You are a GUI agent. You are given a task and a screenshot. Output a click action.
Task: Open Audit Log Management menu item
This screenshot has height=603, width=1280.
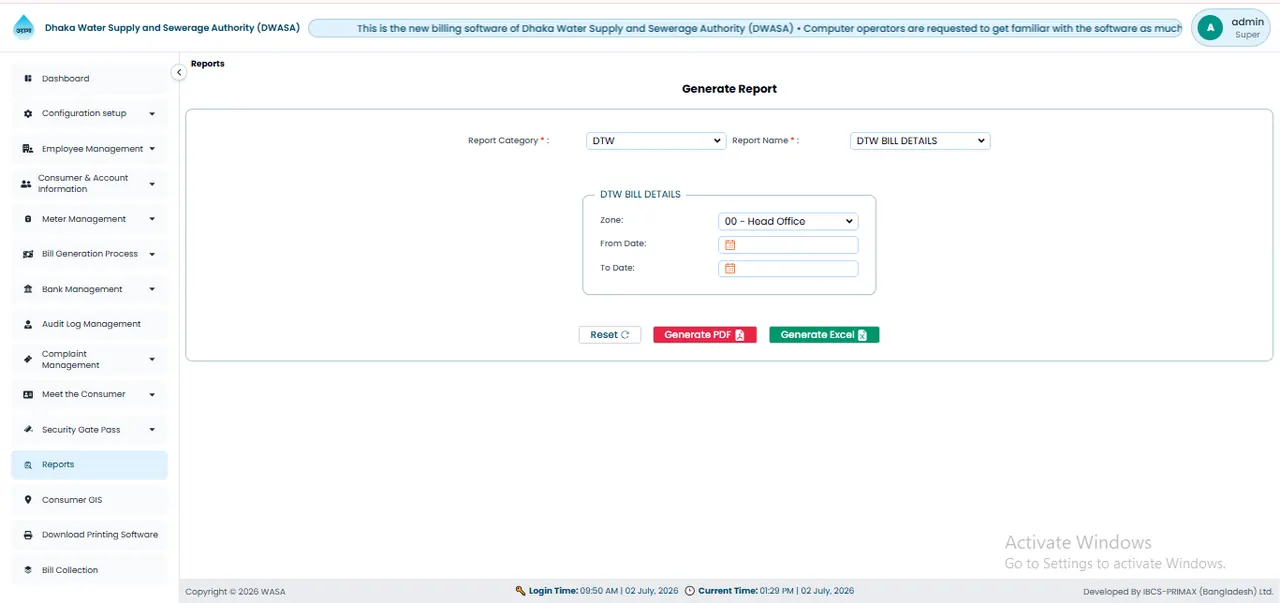(90, 324)
